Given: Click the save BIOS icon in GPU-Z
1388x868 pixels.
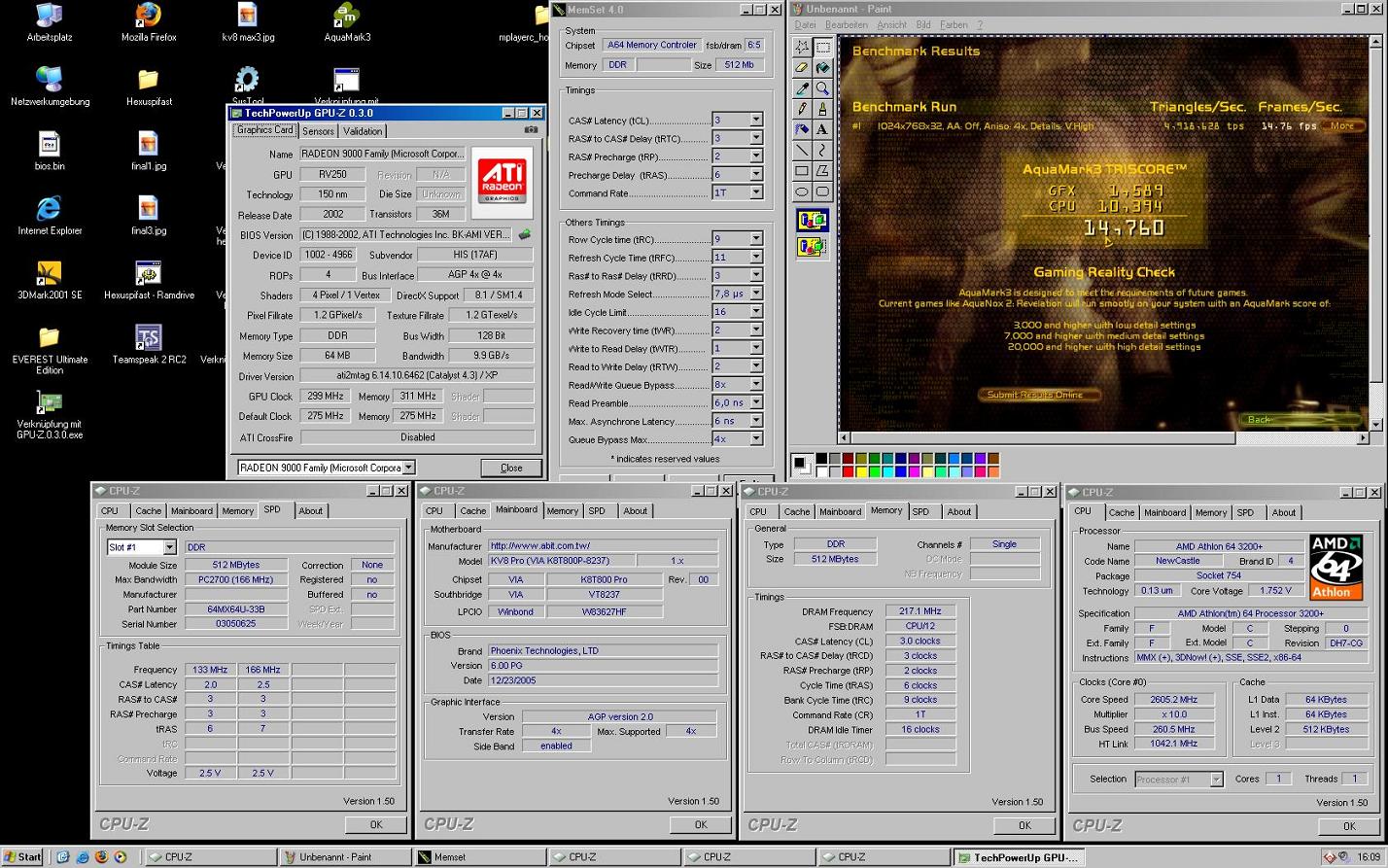Looking at the screenshot, I should tap(525, 234).
